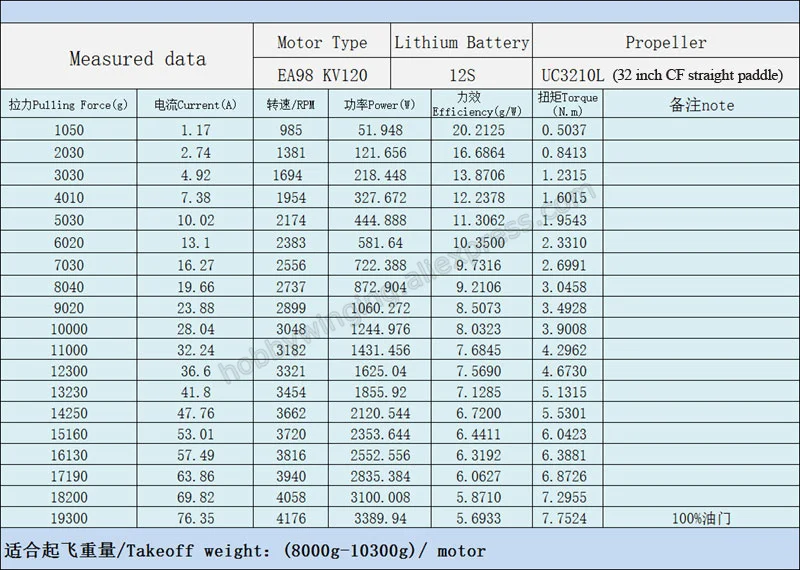Screen dimensions: 800x570
Task: Select the 'Pulling Force(g)' column header
Action: pos(69,104)
